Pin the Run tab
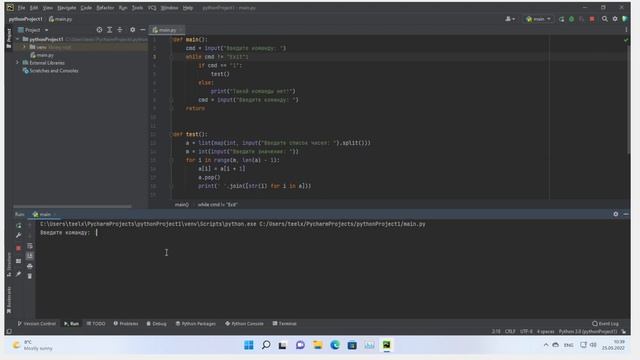The width and height of the screenshot is (640, 360). point(19,274)
